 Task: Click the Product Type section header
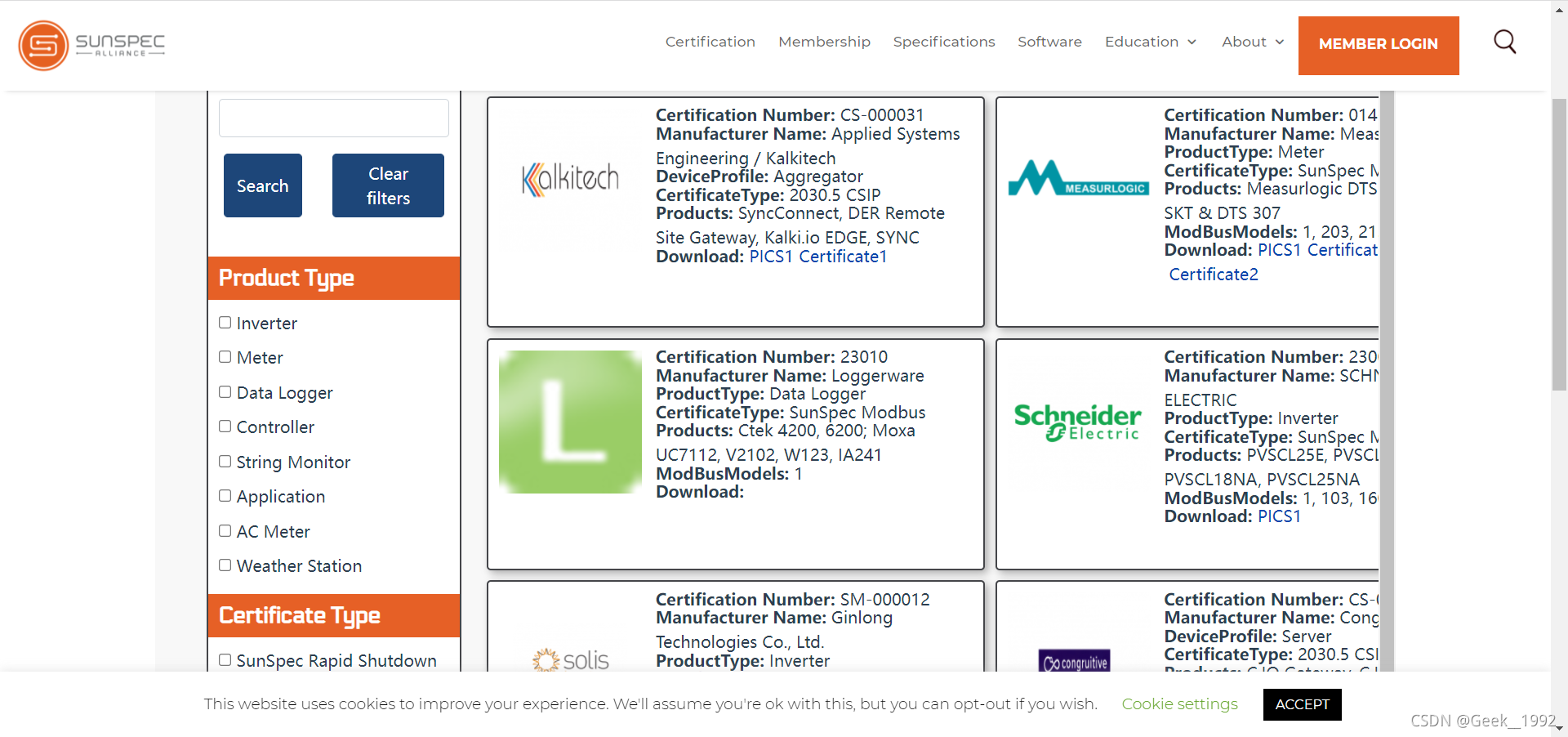pyautogui.click(x=334, y=278)
